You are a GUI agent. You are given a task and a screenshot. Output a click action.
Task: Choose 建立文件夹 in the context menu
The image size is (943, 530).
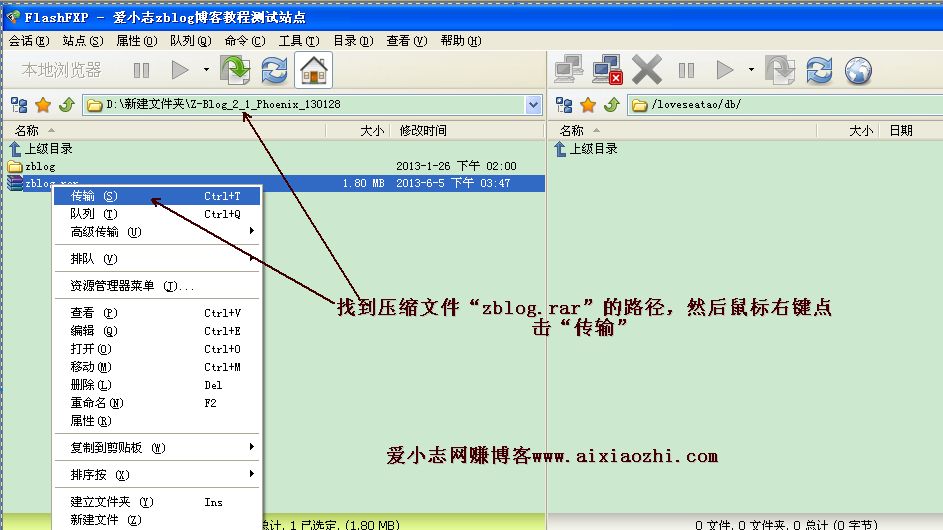point(157,502)
